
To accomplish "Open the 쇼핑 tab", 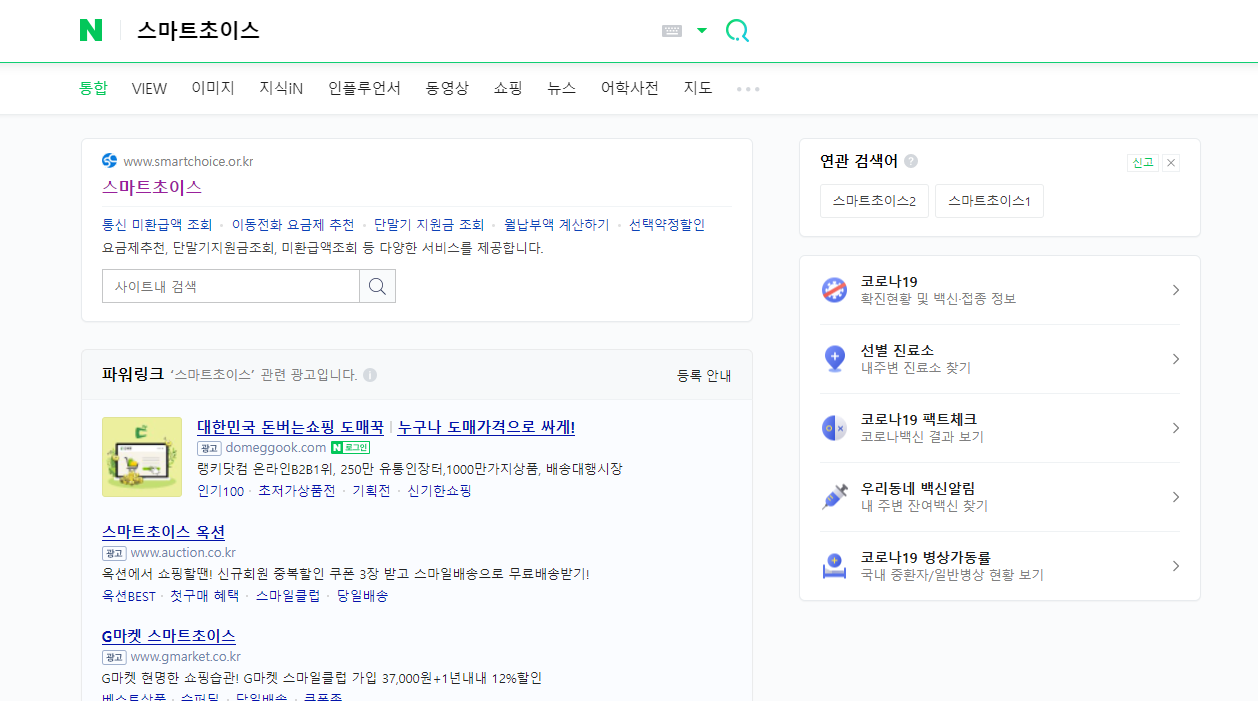I will 508,88.
